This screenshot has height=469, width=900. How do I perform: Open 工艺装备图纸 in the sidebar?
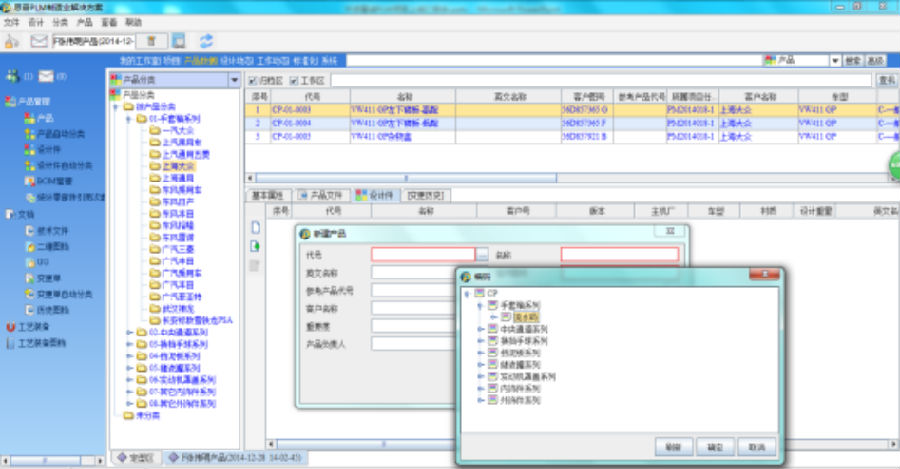tap(36, 343)
